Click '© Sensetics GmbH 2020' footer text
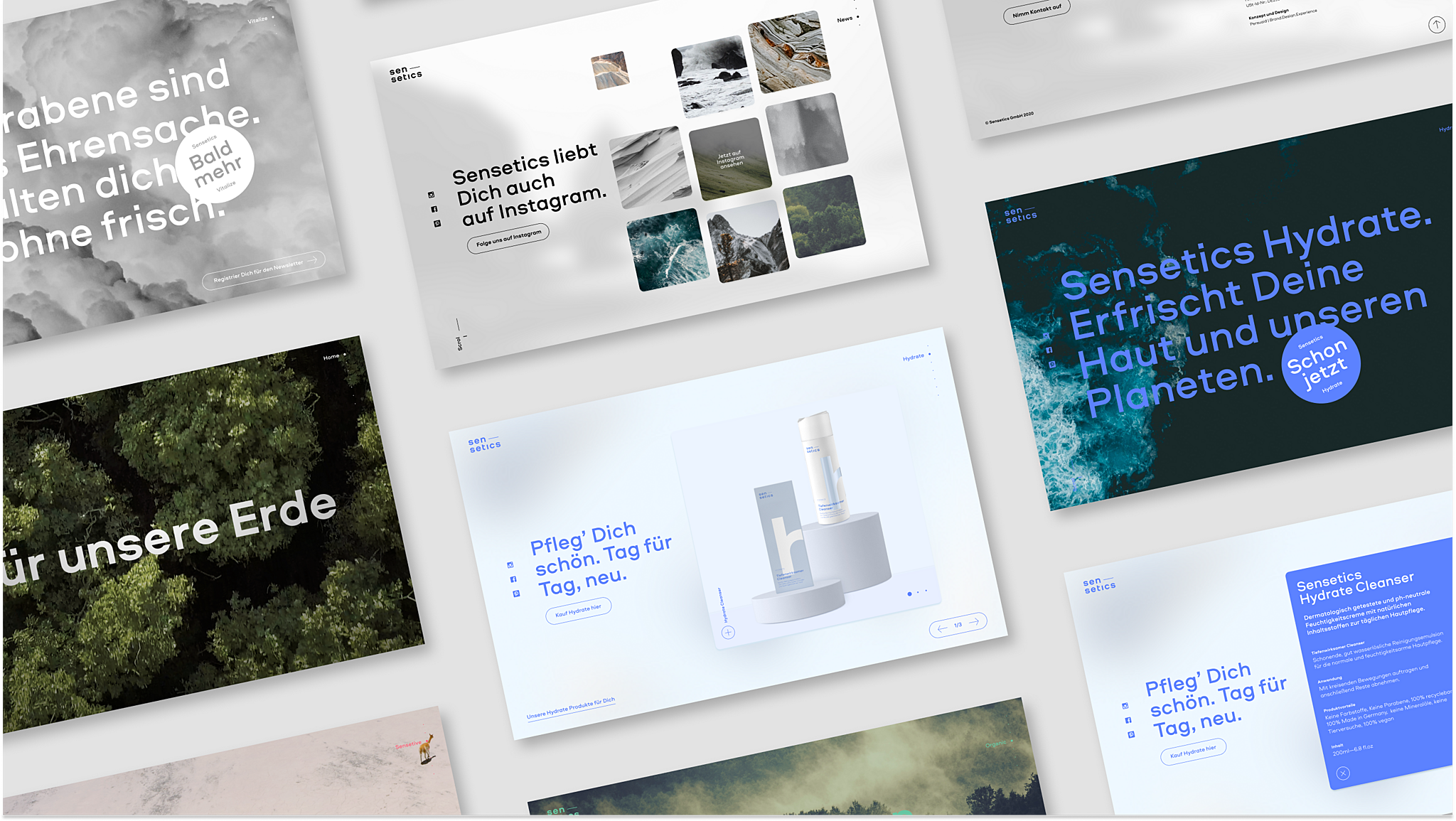This screenshot has width=1456, height=821. pos(1010,118)
